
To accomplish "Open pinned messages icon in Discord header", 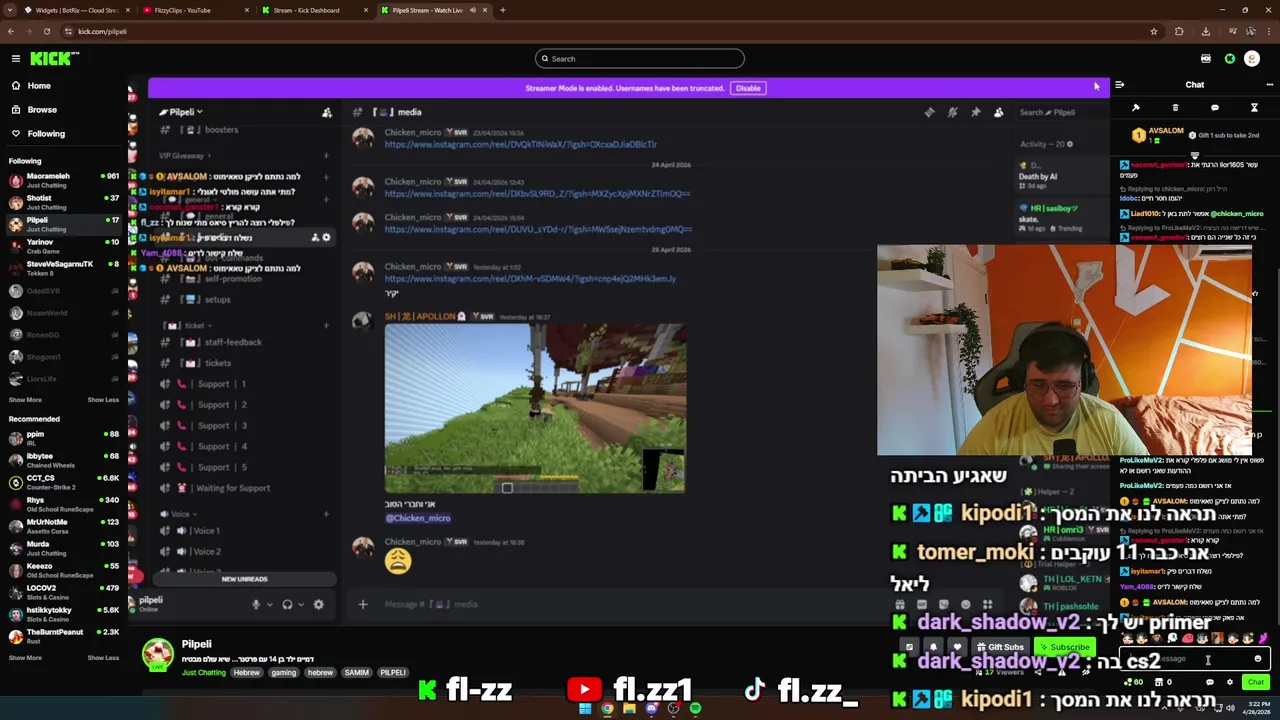I will (975, 113).
